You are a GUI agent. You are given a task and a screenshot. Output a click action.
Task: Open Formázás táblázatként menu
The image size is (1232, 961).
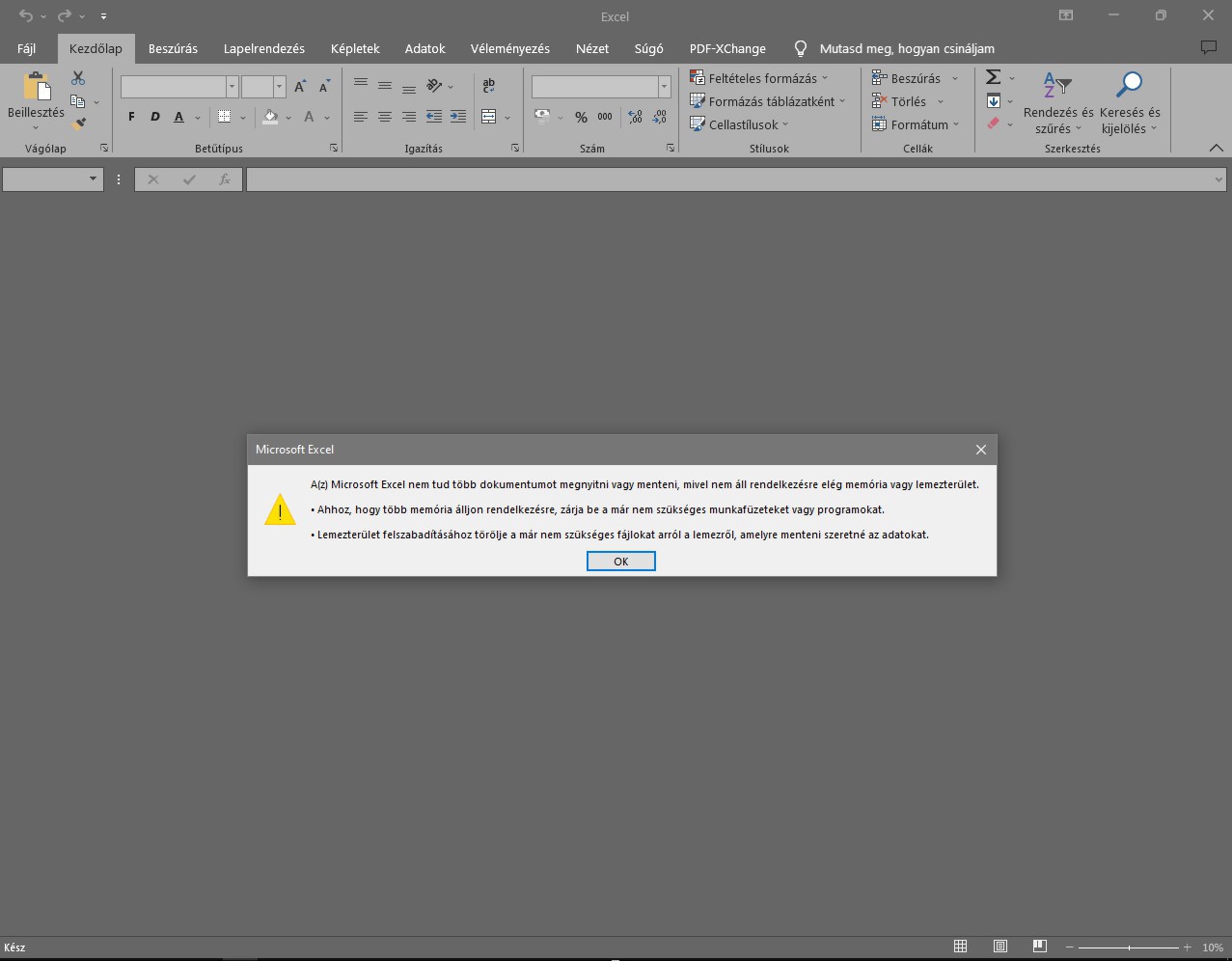pos(768,101)
